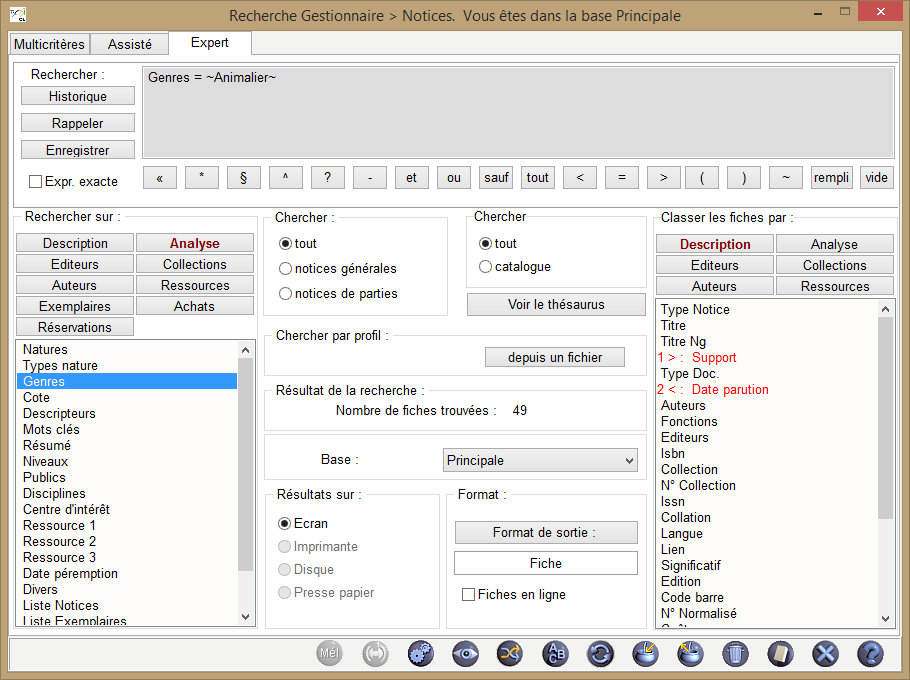Click the trash bin icon
This screenshot has width=910, height=680.
click(x=735, y=654)
